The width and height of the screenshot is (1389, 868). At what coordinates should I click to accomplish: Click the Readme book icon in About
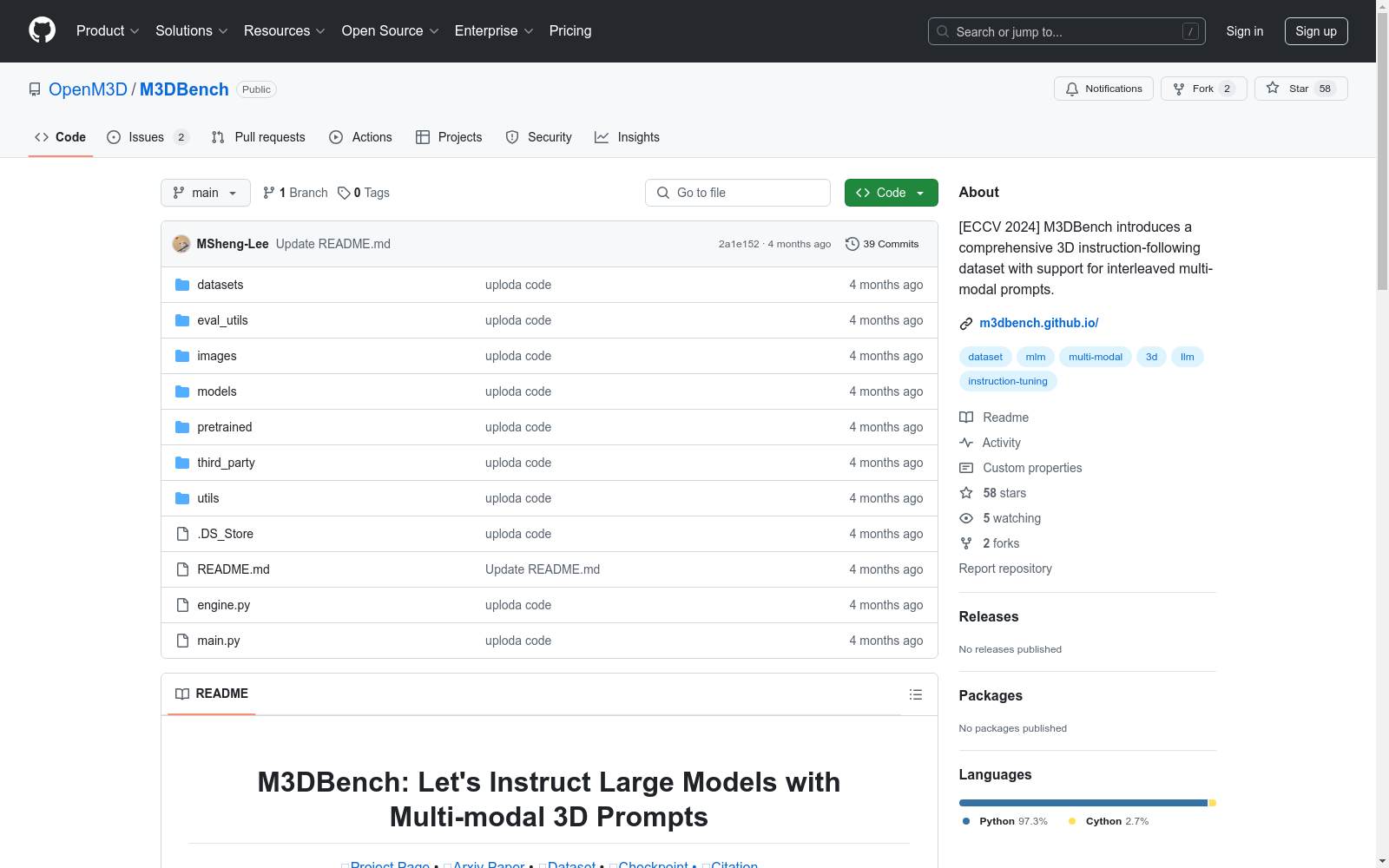[x=966, y=418]
